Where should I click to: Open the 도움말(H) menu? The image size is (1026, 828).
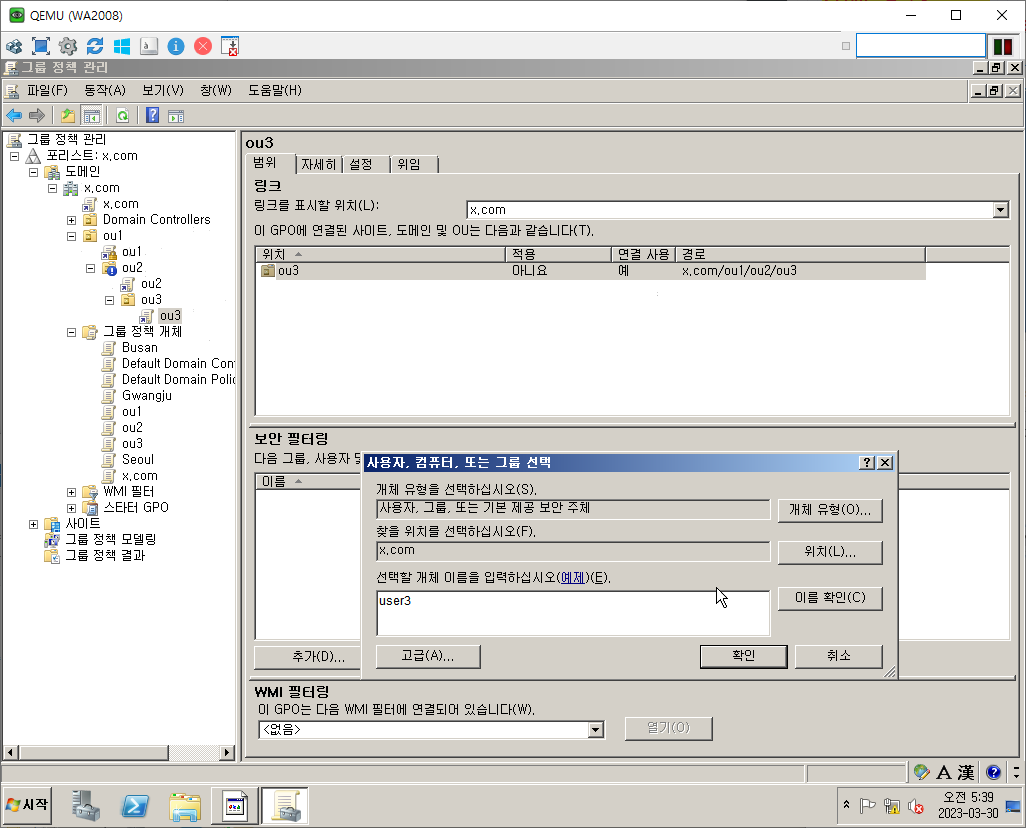tap(275, 90)
